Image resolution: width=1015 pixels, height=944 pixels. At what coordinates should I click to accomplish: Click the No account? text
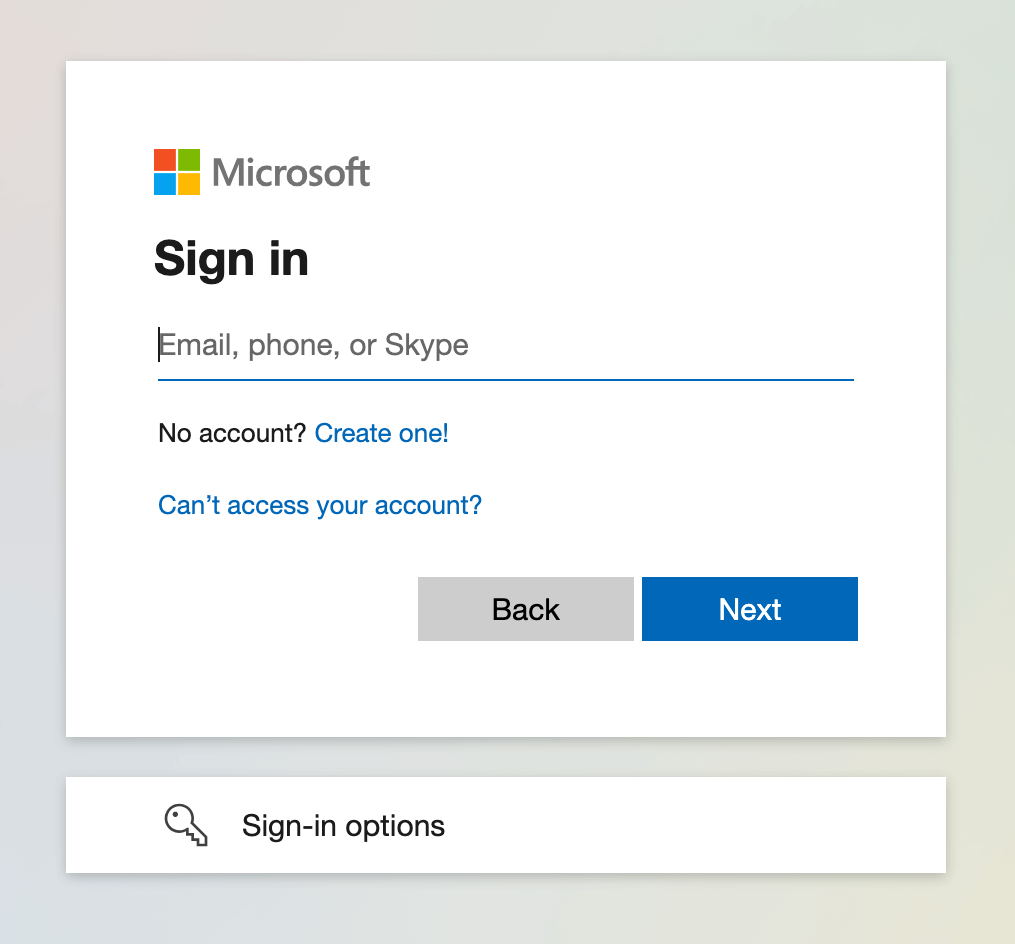232,433
